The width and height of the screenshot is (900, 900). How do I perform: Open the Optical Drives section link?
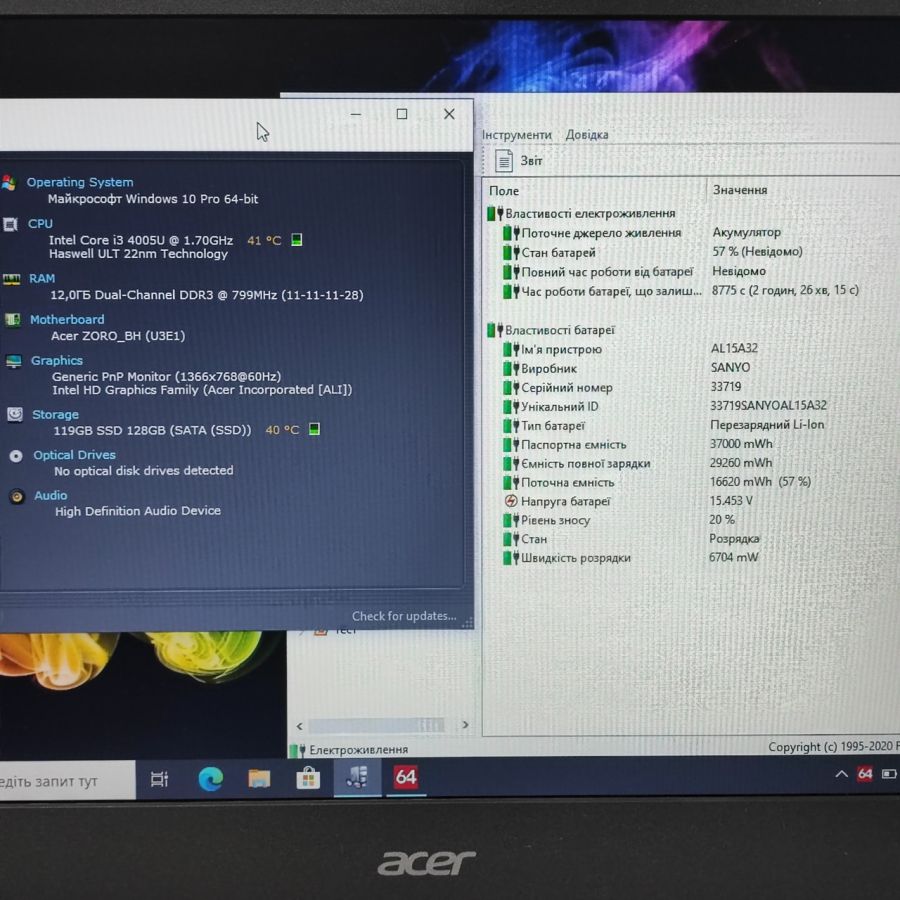(74, 455)
